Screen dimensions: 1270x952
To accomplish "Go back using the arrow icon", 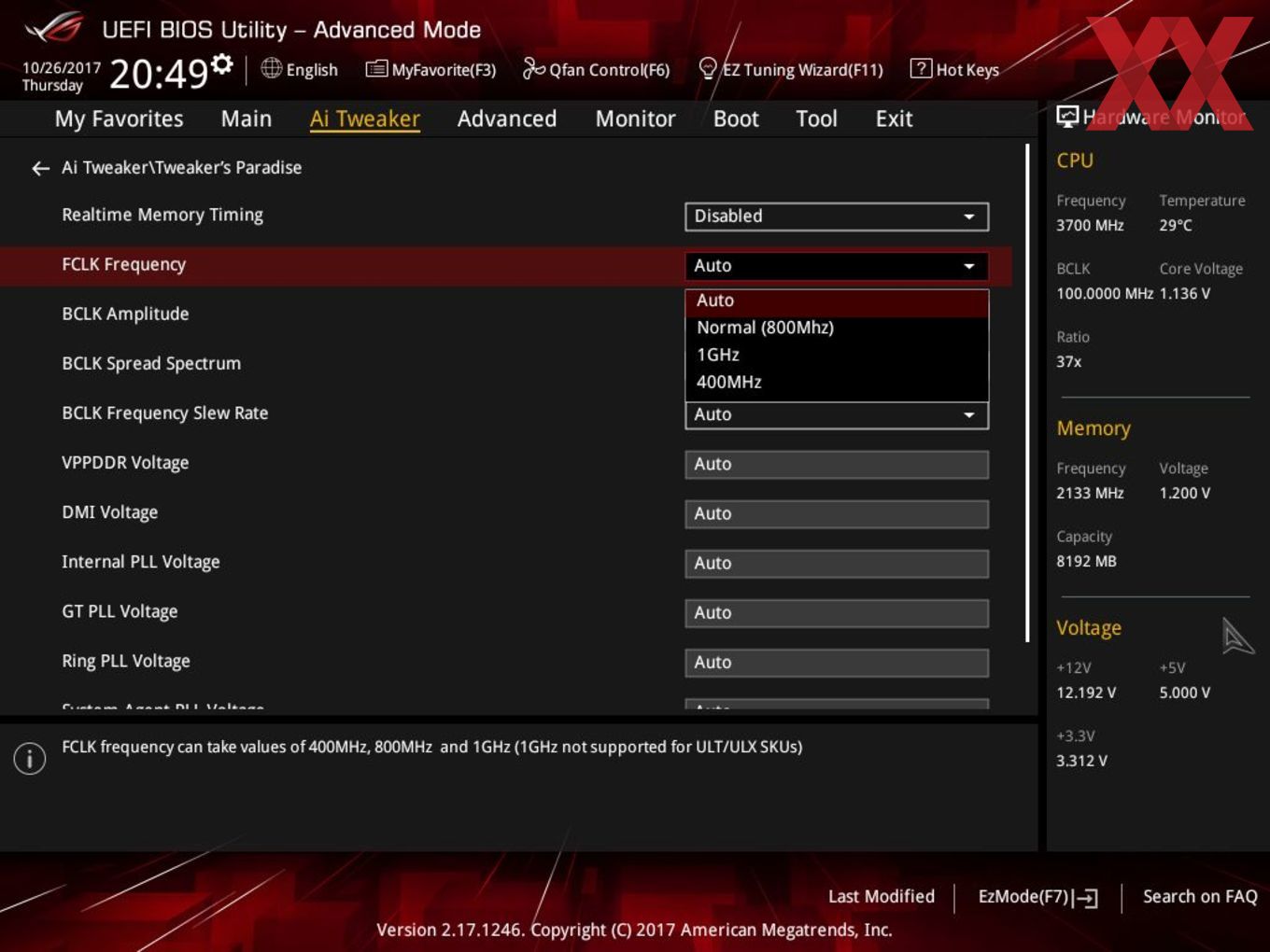I will [40, 168].
